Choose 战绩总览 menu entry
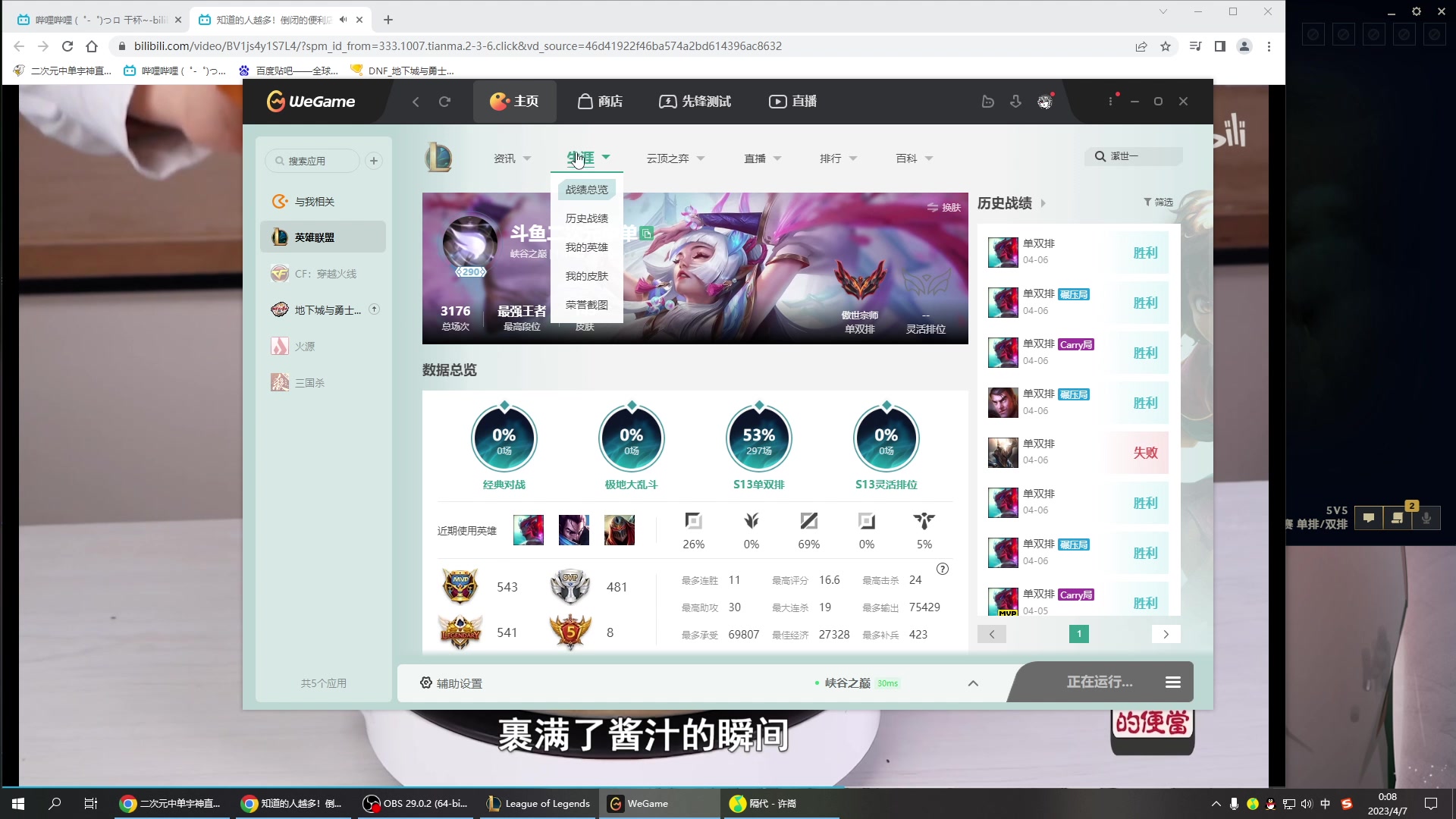Viewport: 1456px width, 819px height. [587, 190]
